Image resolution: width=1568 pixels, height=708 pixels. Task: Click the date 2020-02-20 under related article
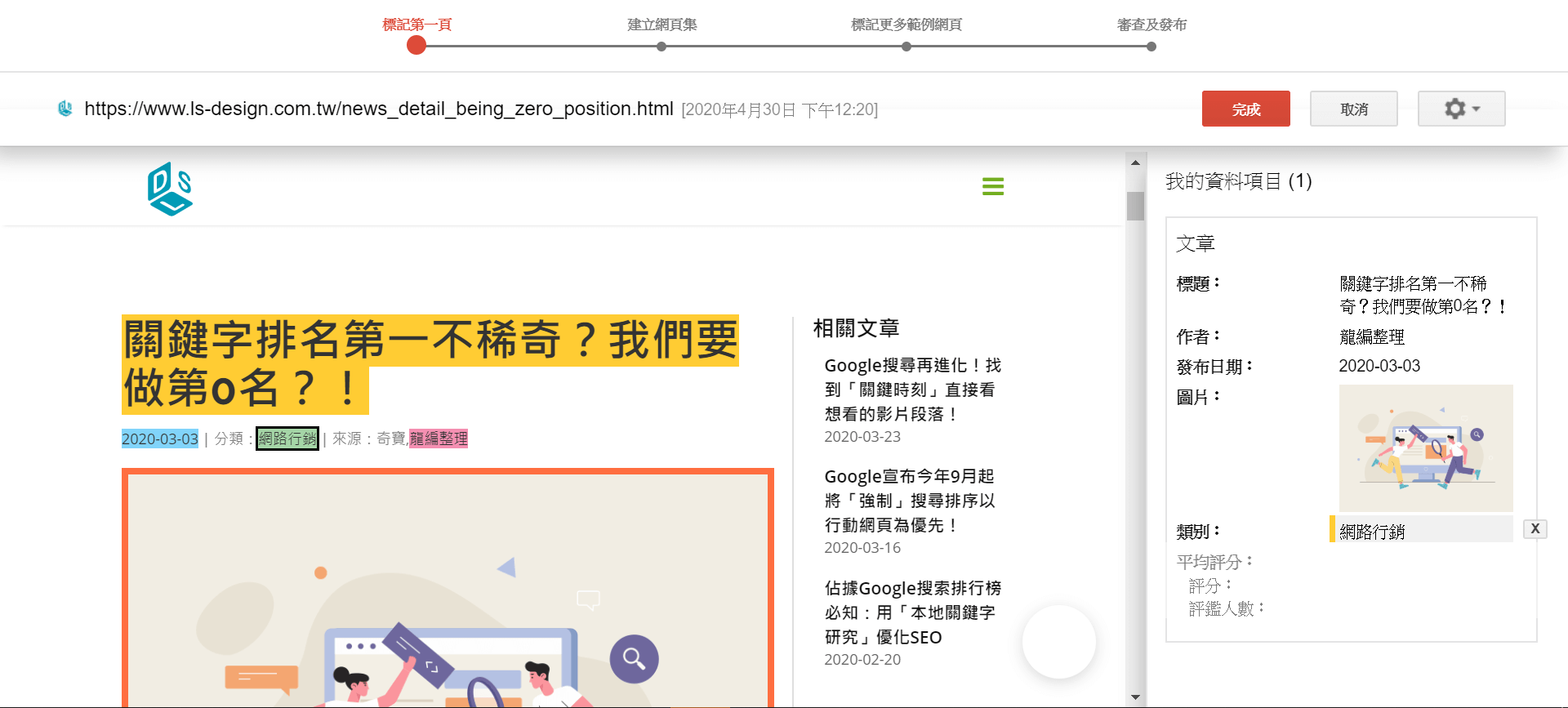click(x=862, y=660)
